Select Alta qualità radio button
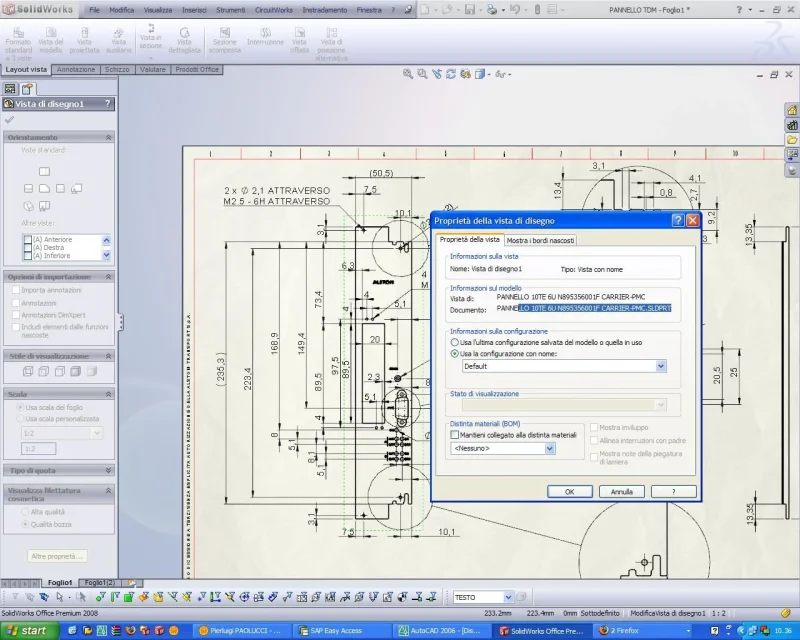Screen dimensions: 800x640 coord(25,511)
